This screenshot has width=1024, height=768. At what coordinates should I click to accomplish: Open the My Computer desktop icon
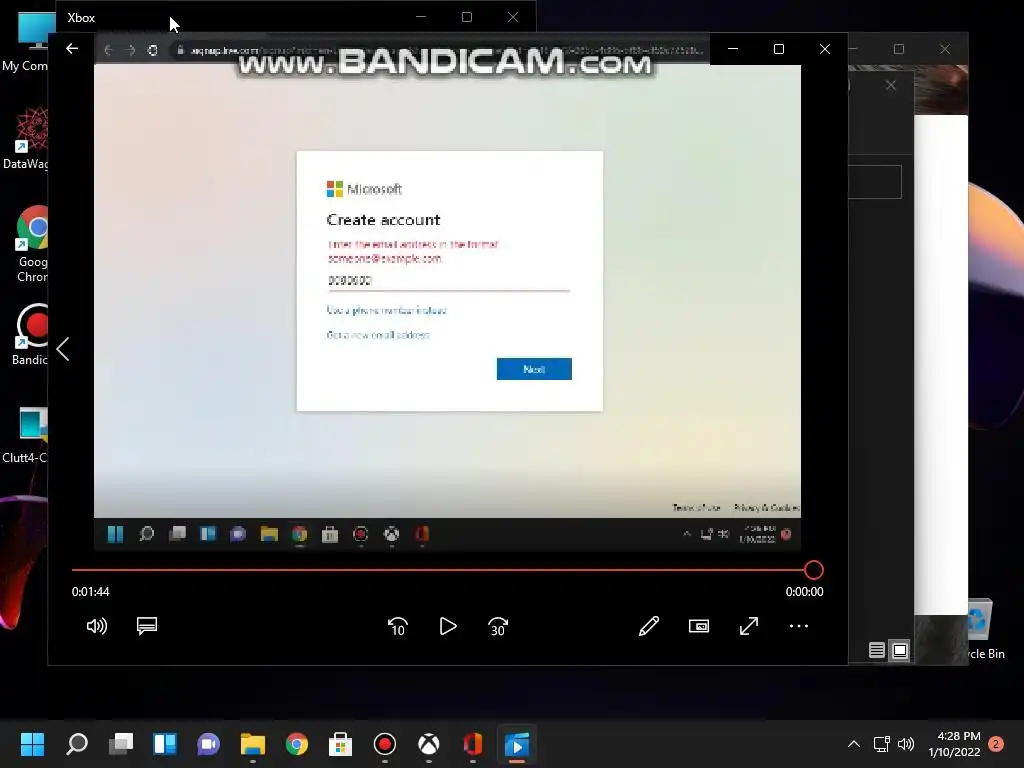26,43
